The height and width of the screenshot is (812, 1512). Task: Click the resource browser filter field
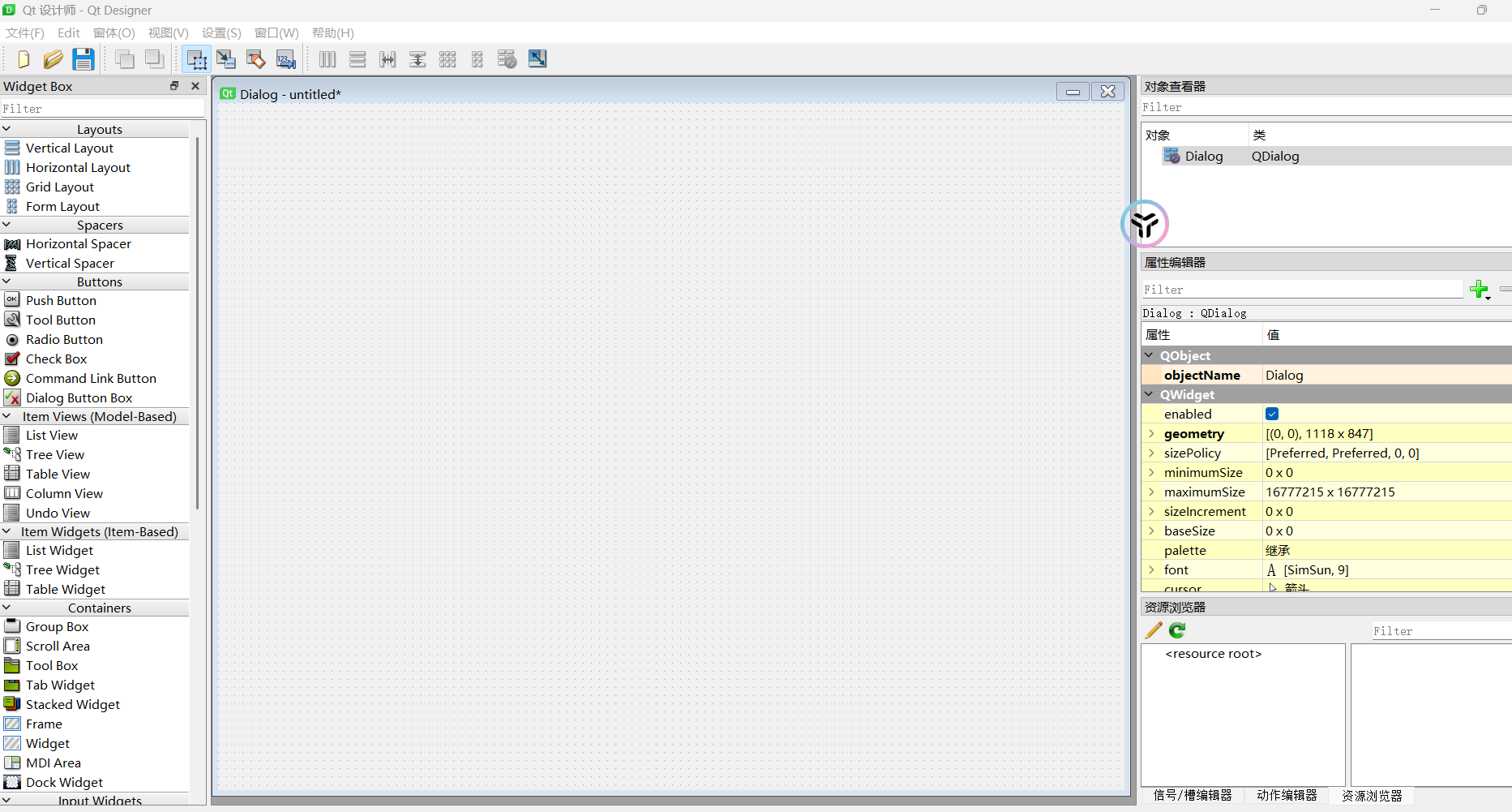pos(1441,631)
